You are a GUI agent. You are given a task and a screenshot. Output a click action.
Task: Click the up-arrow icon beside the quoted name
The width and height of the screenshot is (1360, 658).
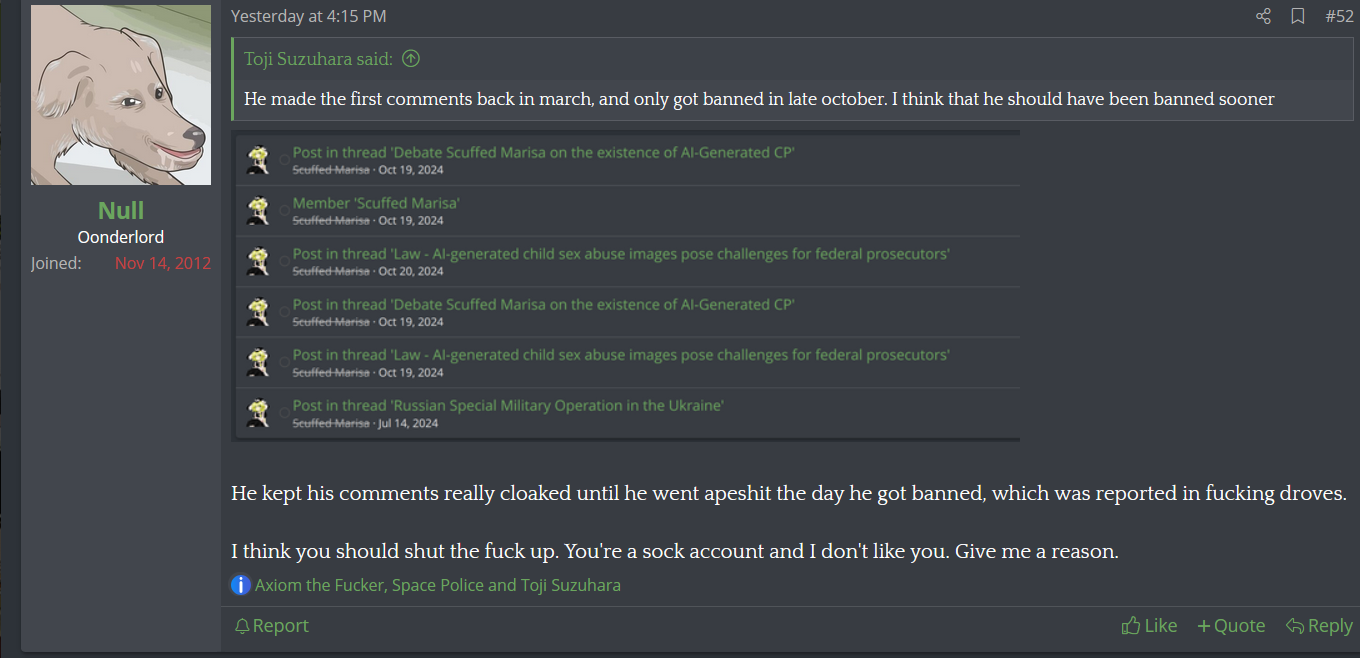411,59
